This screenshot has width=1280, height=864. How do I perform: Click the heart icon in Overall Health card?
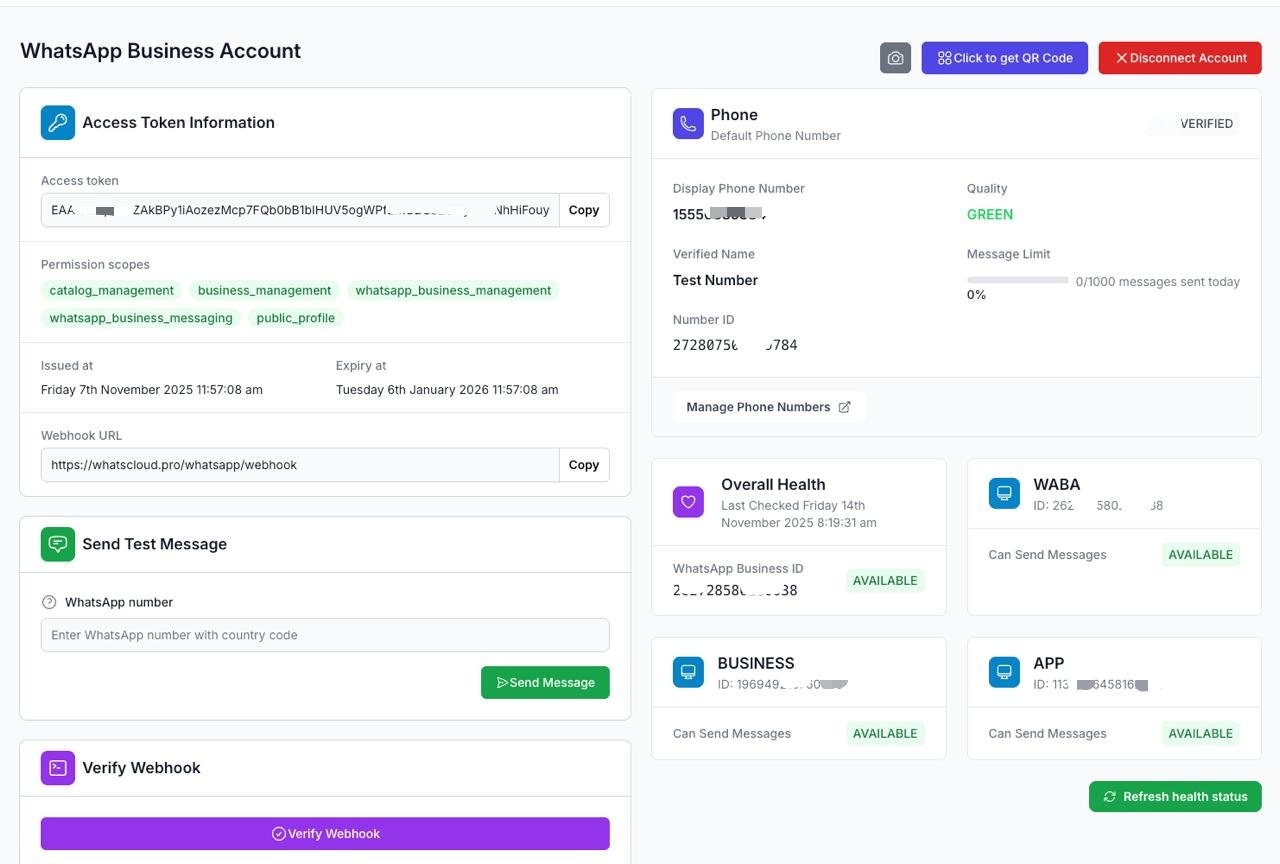(x=688, y=502)
